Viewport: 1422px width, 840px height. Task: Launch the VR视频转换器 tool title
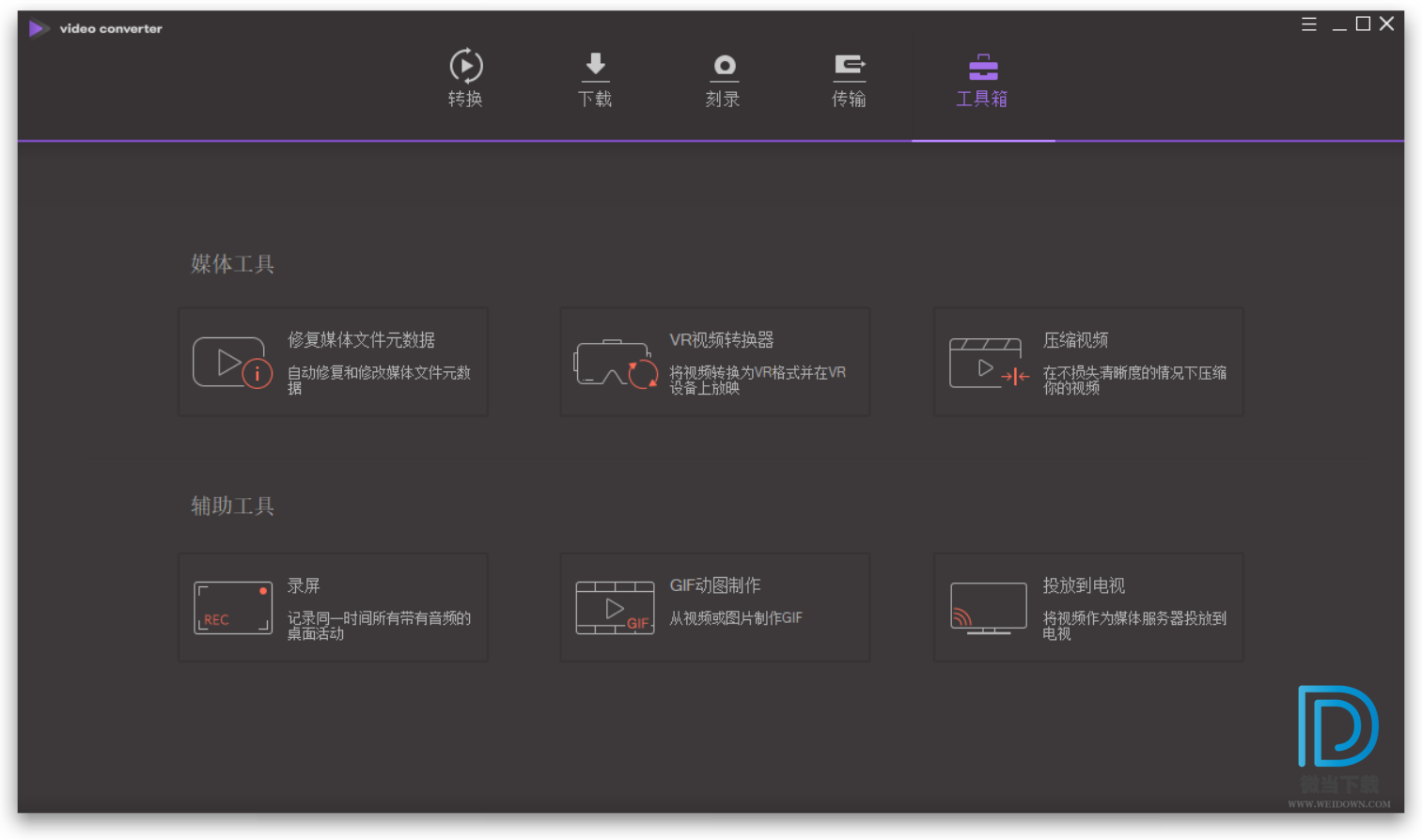(721, 340)
